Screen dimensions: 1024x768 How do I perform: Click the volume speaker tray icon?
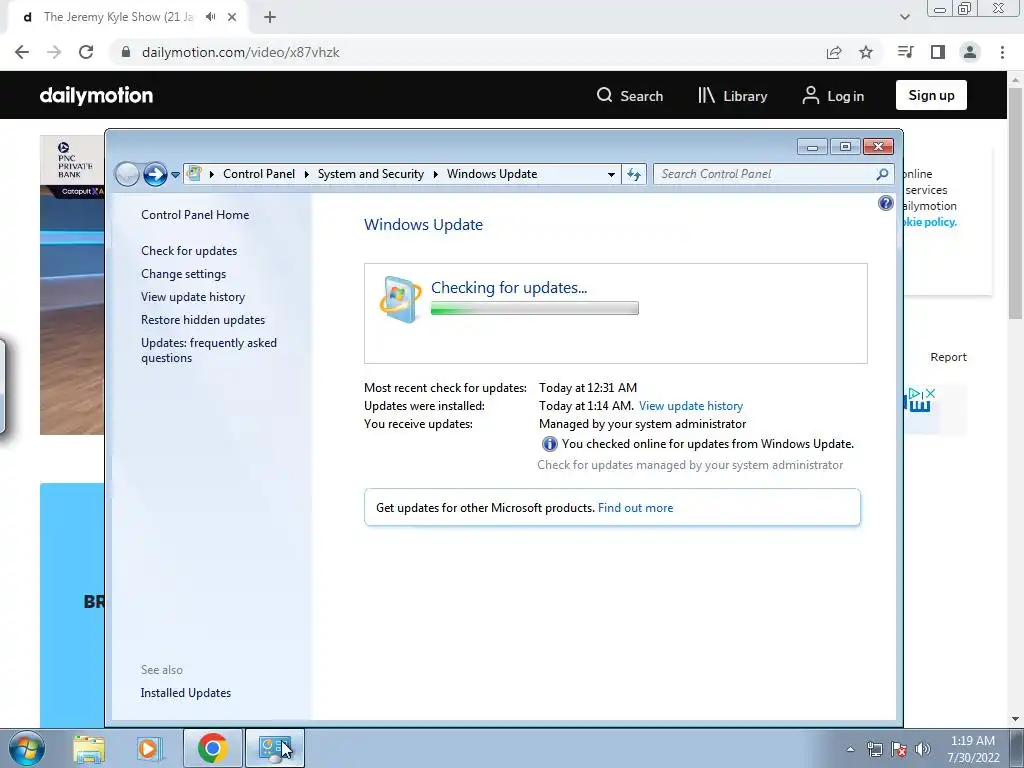(923, 750)
